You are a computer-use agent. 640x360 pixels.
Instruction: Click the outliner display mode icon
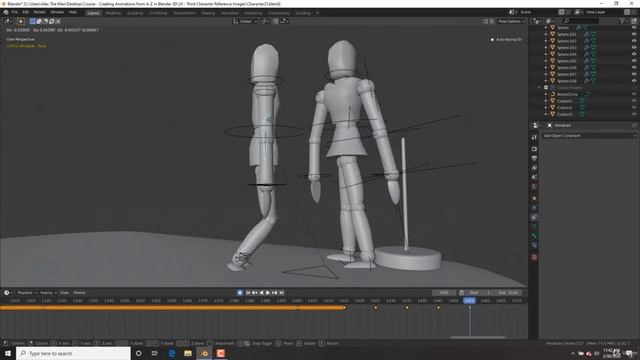click(x=549, y=21)
